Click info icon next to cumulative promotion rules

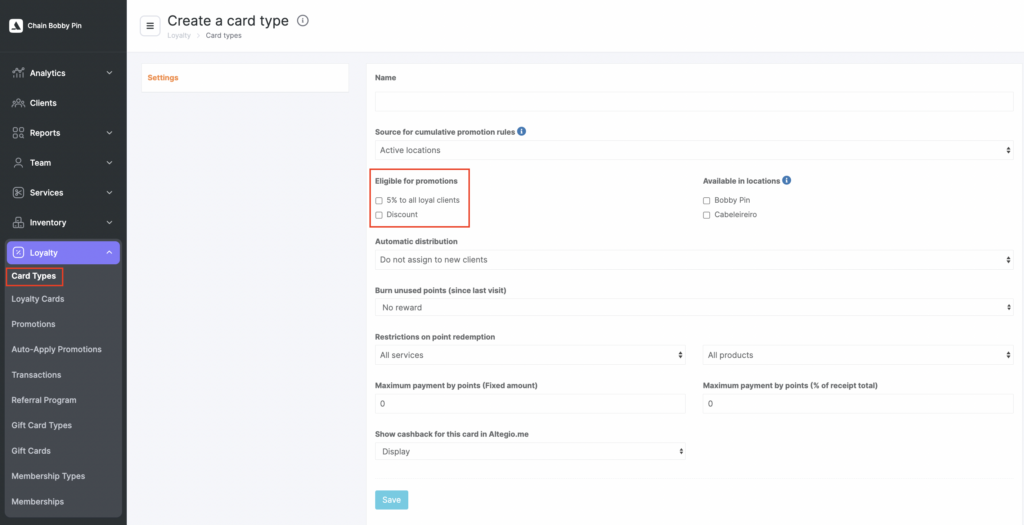[522, 131]
